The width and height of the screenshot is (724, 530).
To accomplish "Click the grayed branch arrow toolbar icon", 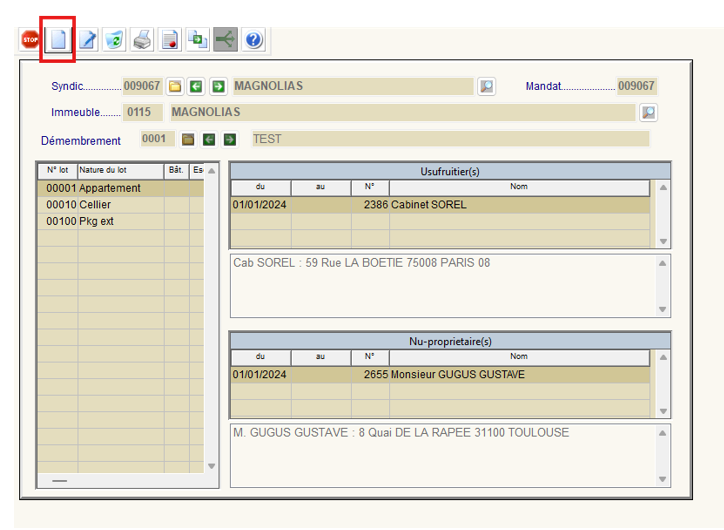I will pos(226,40).
